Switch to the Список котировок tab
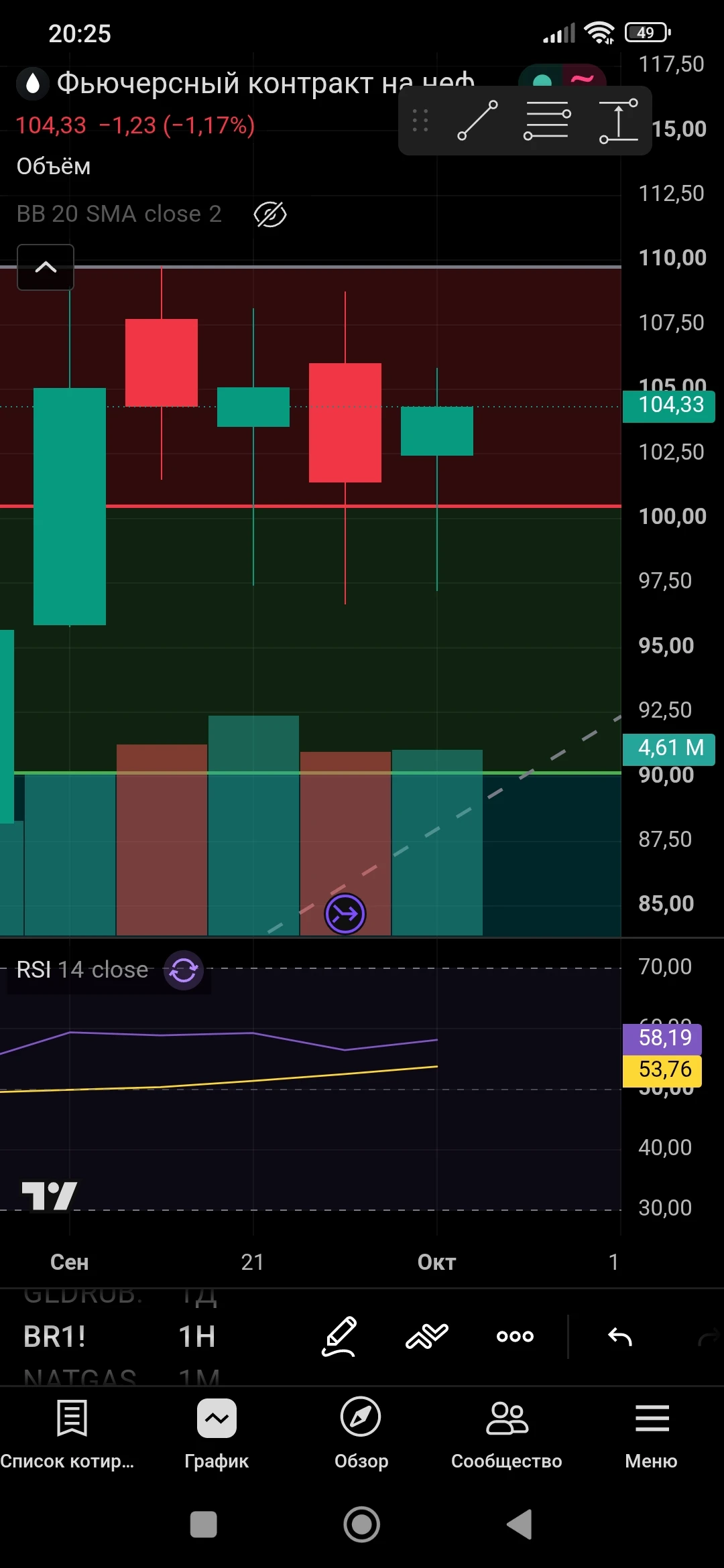 [x=67, y=1434]
